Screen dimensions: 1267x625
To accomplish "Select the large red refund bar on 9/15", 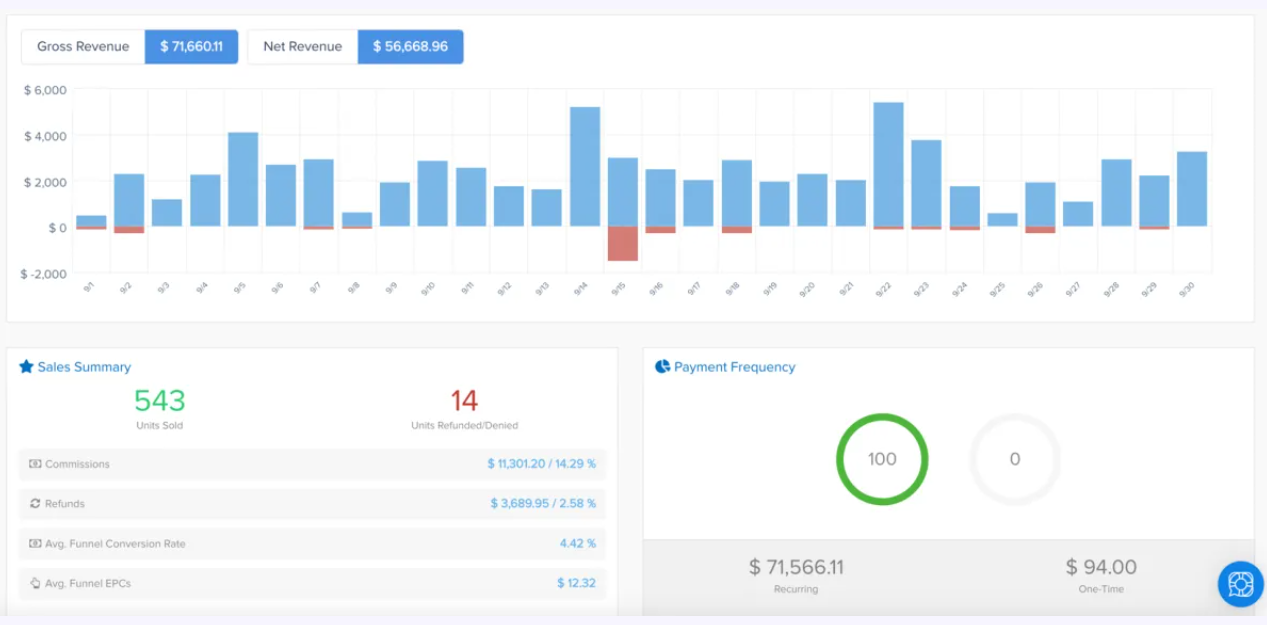I will (622, 244).
